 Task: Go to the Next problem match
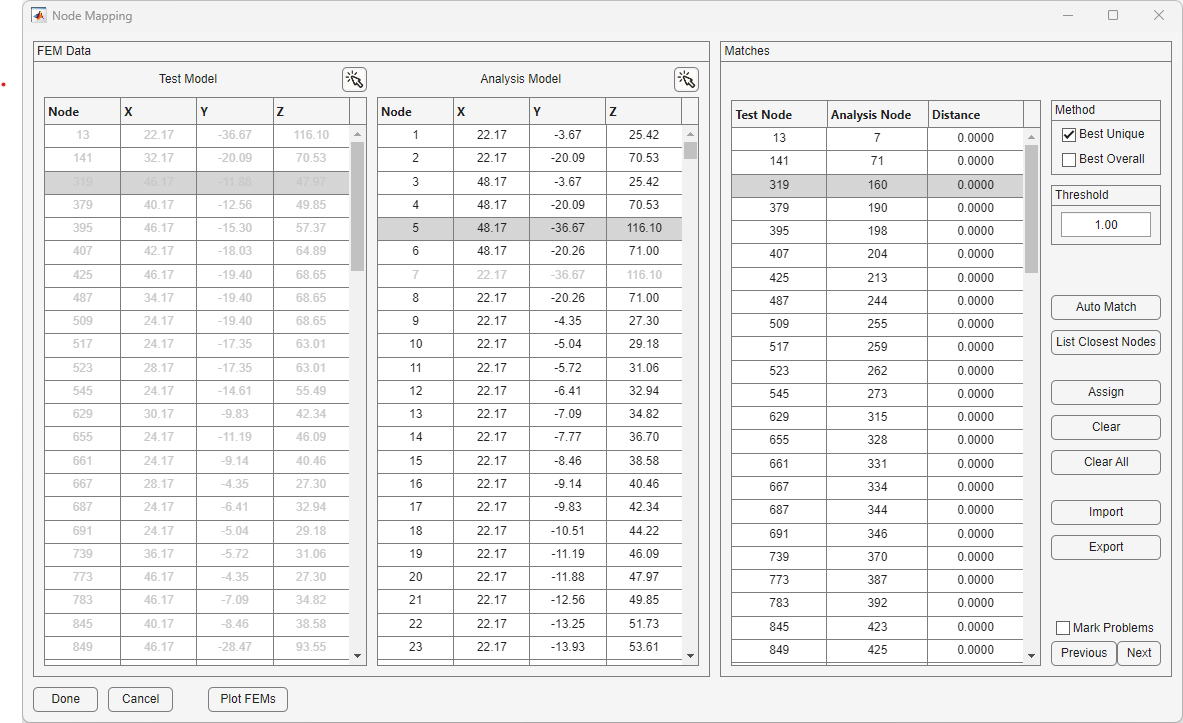[x=1138, y=653]
